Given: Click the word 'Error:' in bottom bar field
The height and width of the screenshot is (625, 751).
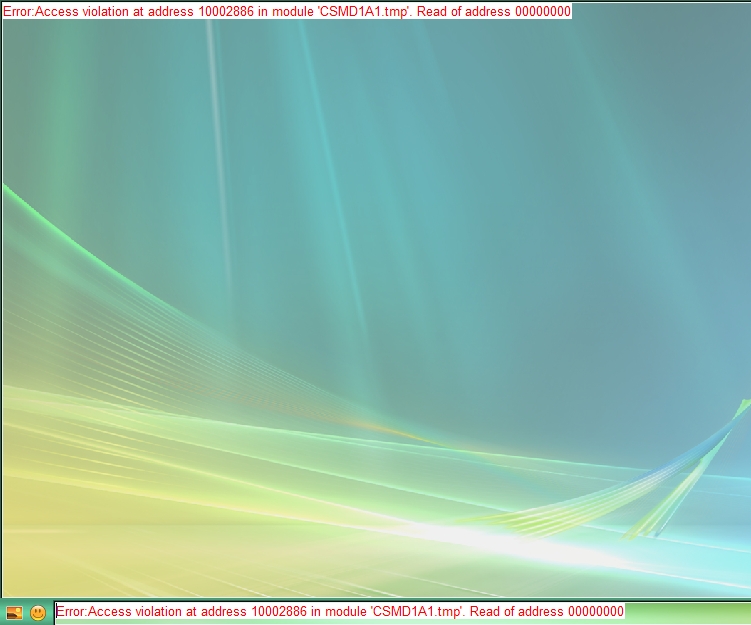Looking at the screenshot, I should [x=72, y=611].
